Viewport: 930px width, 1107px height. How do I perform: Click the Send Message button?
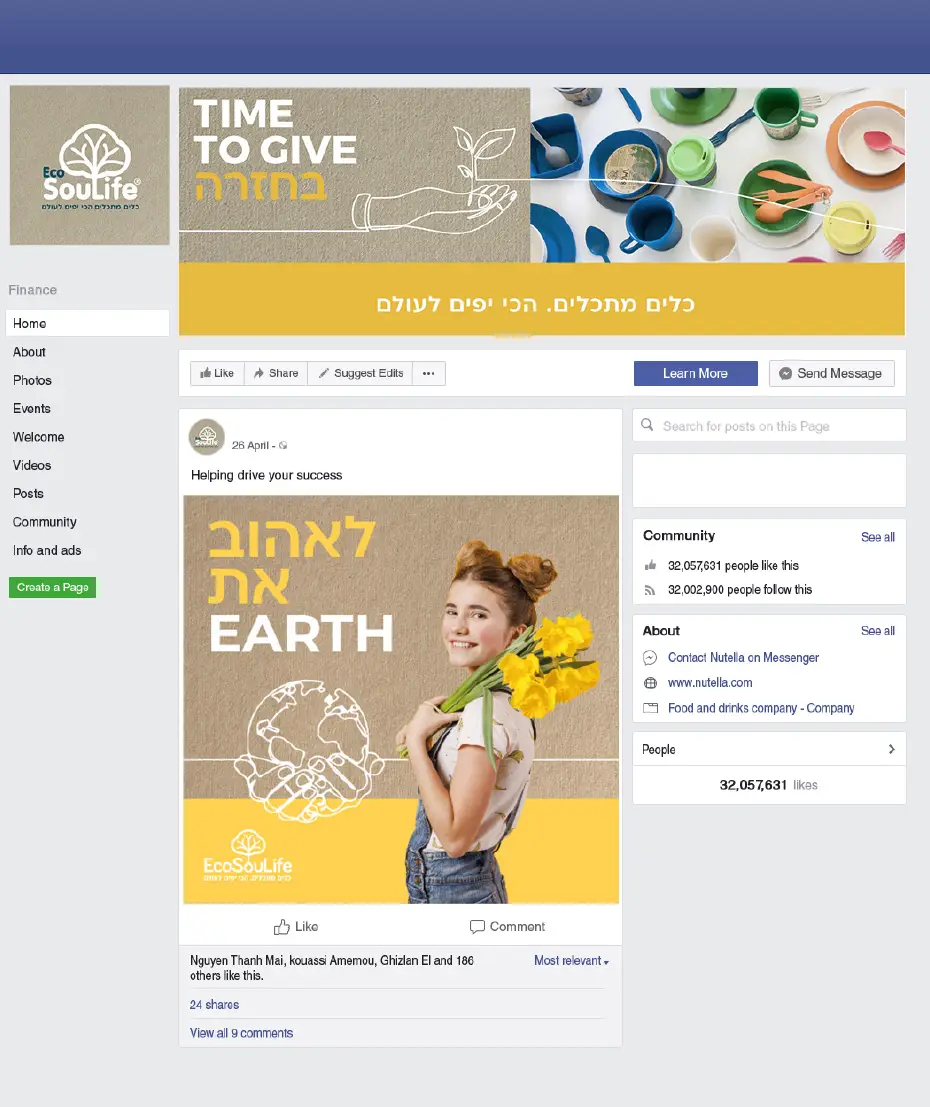coord(832,373)
